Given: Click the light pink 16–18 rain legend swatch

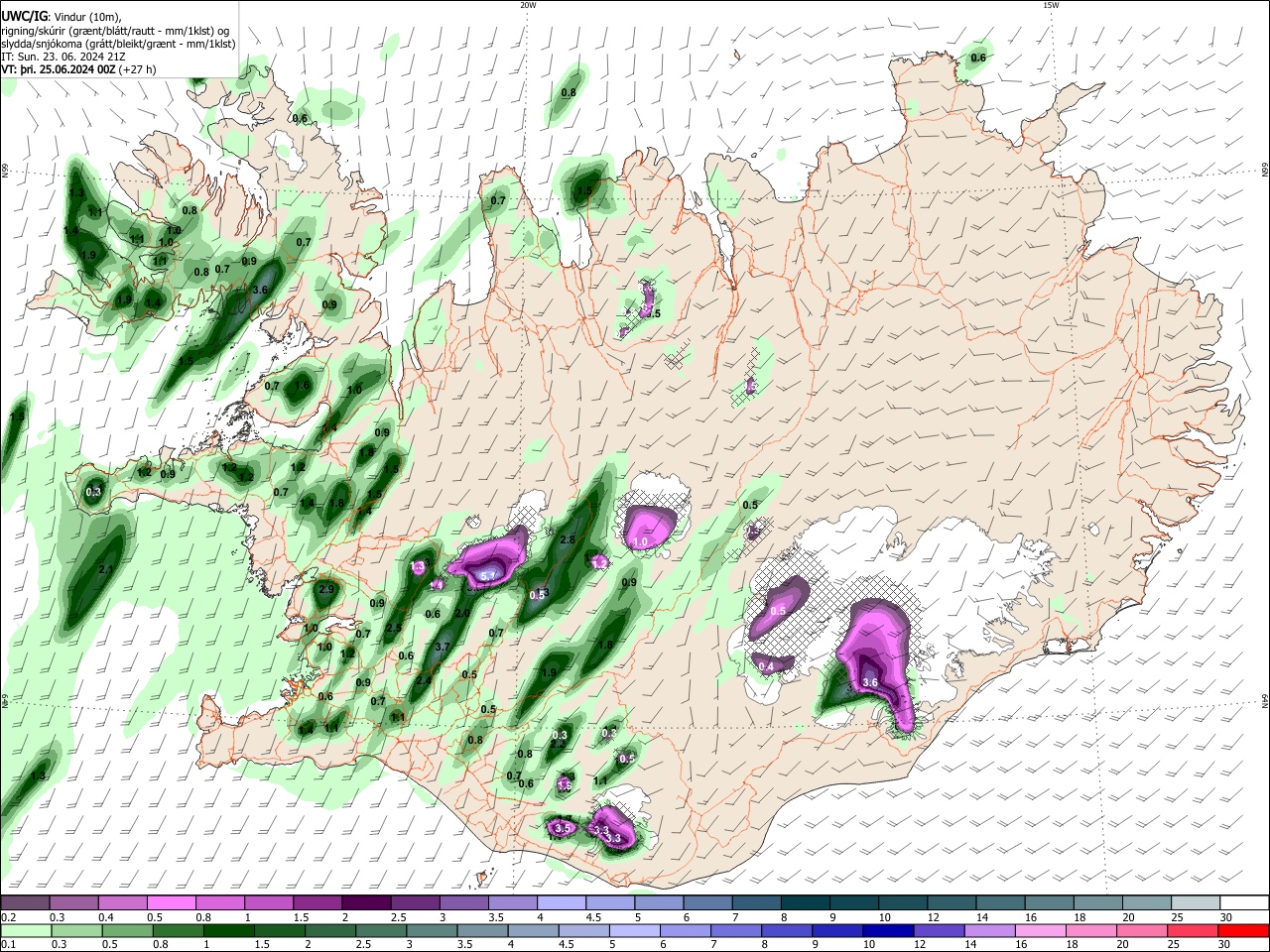Looking at the screenshot, I should (1040, 930).
